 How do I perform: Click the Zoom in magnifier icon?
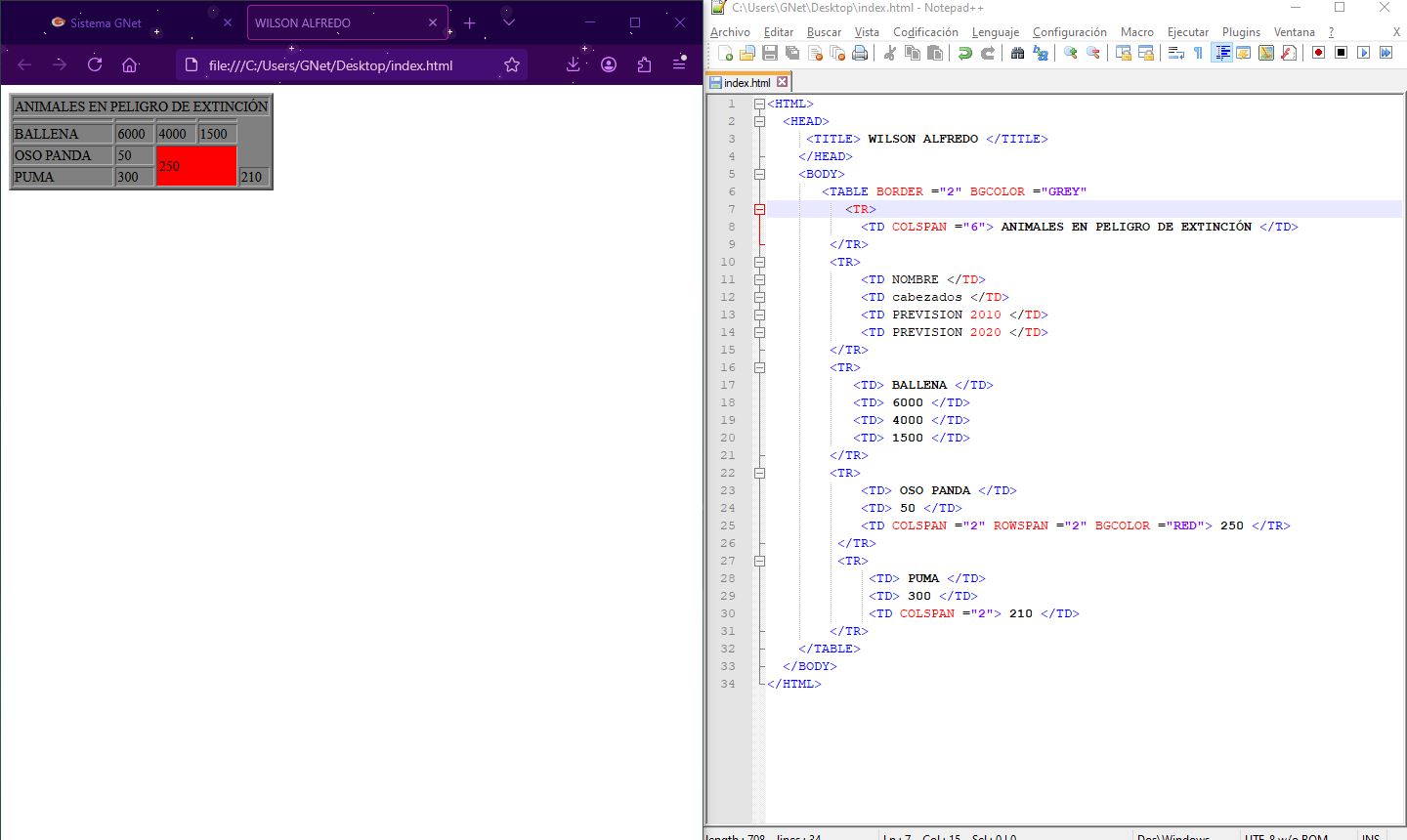coord(1071,53)
